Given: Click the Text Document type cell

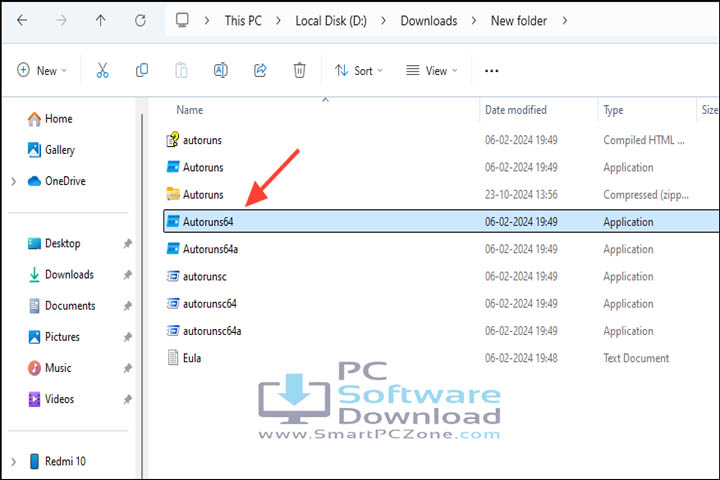Looking at the screenshot, I should [636, 358].
